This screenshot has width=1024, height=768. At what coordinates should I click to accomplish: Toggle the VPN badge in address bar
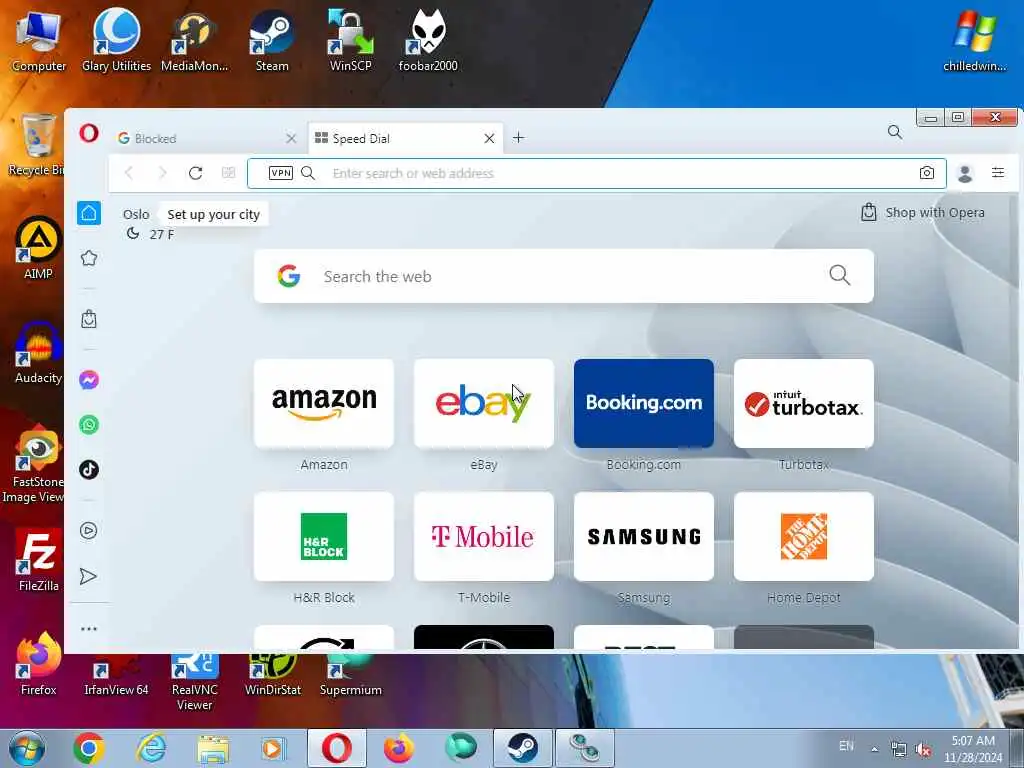281,173
